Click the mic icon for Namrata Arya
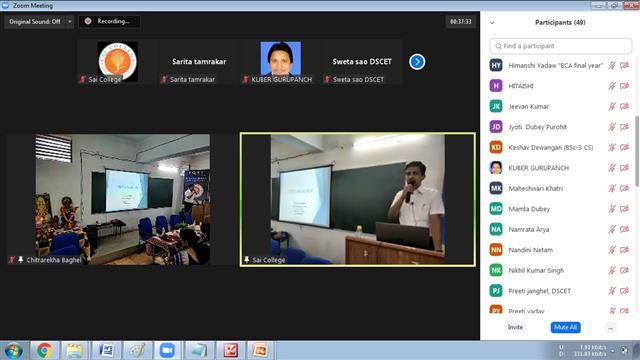 pos(612,229)
